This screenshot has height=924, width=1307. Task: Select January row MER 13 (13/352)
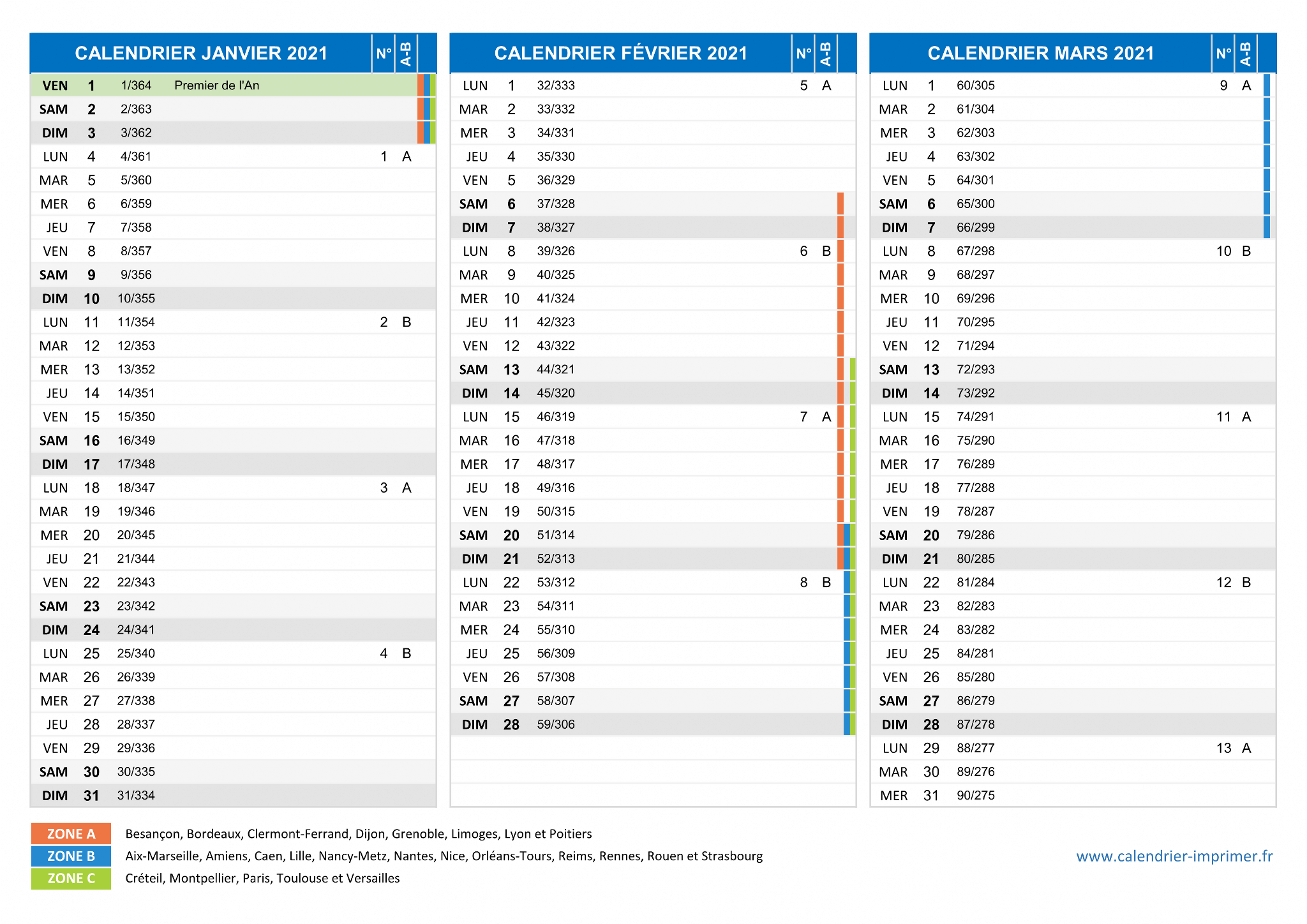pyautogui.click(x=234, y=369)
